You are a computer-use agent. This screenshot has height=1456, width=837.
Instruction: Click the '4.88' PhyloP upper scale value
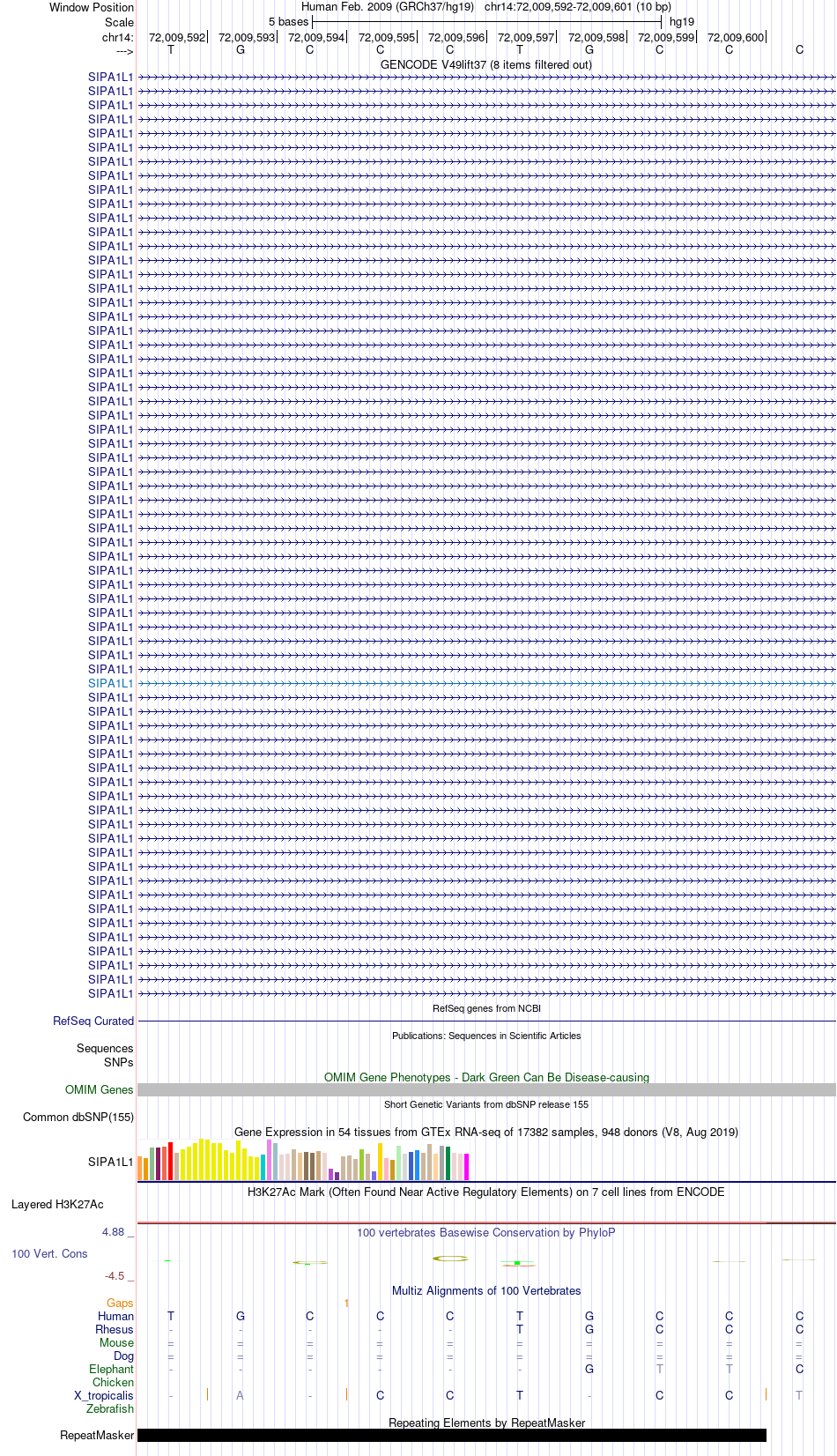(113, 1231)
